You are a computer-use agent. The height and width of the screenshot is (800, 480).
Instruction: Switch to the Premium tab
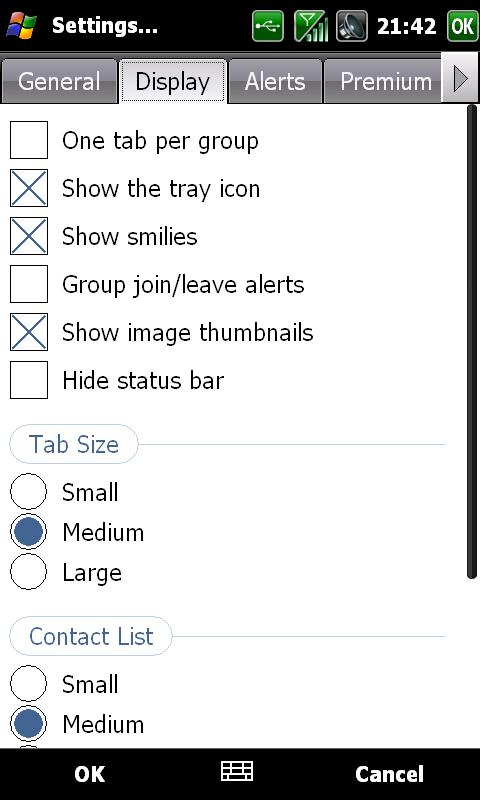(386, 81)
